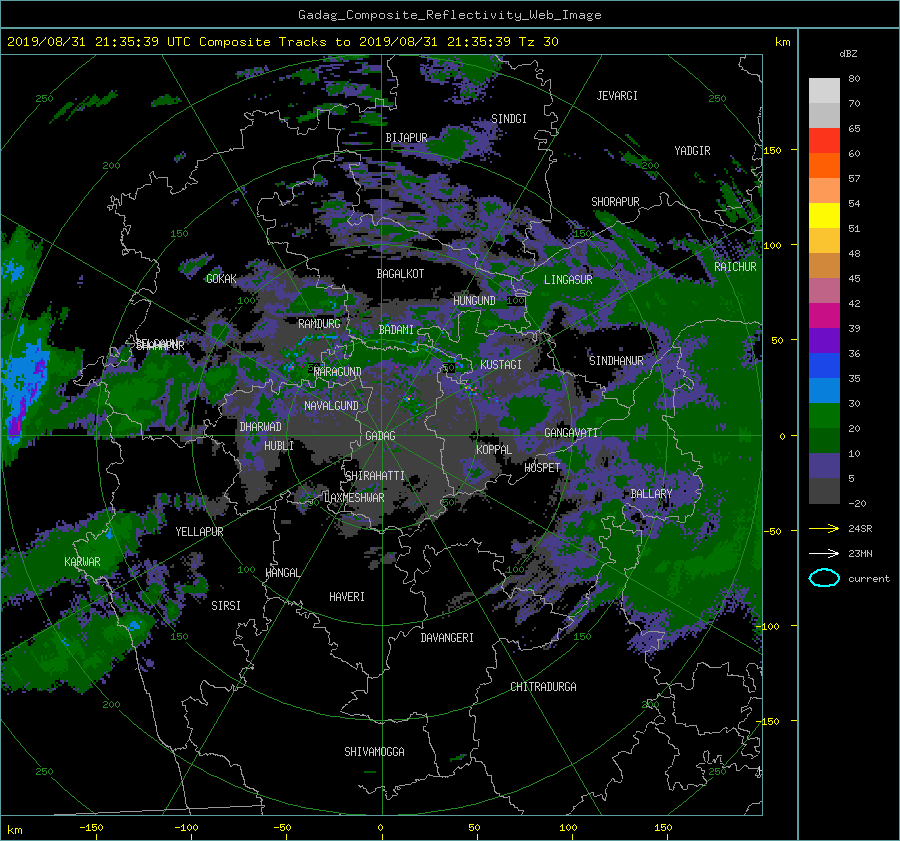The image size is (900, 841).
Task: Click the magenta 39 dBZ legend swatch
Action: 824,316
